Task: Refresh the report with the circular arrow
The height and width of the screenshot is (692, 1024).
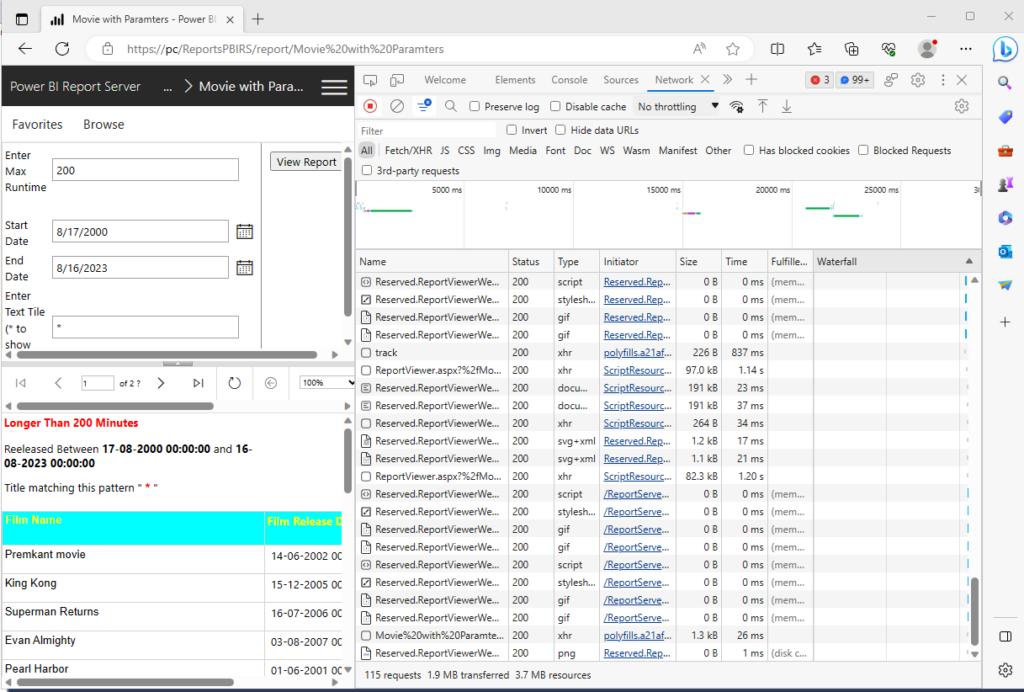Action: [234, 383]
